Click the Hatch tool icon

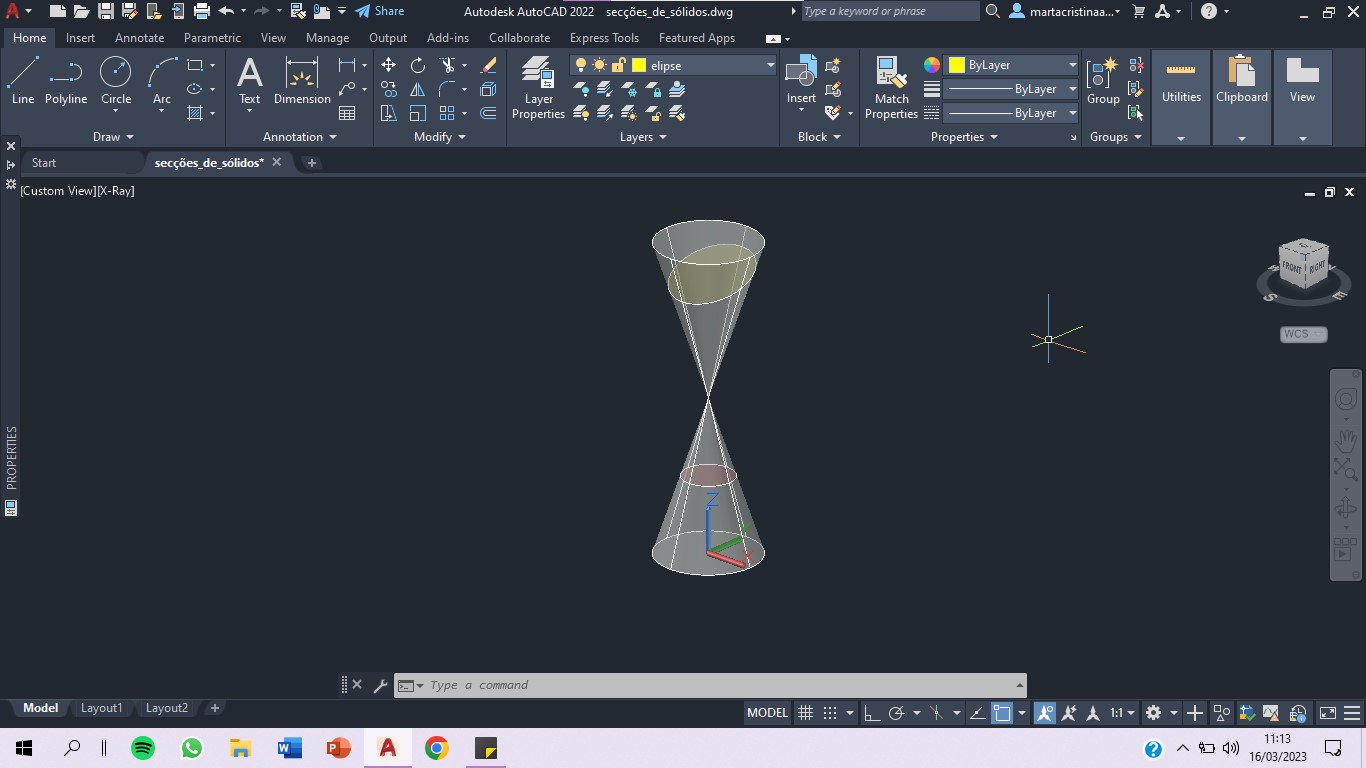(x=195, y=113)
